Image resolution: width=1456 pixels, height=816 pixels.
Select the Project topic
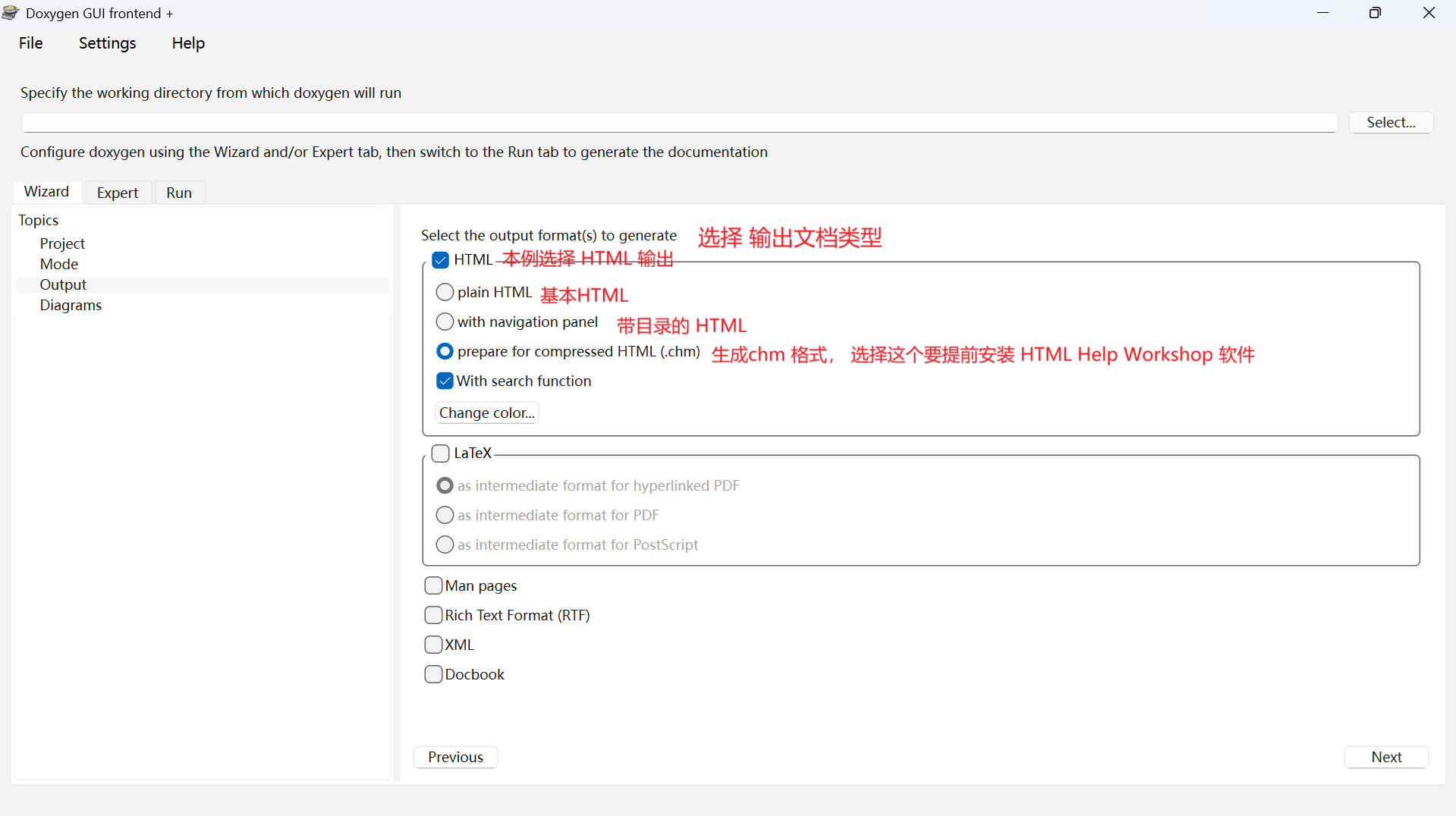pos(62,243)
